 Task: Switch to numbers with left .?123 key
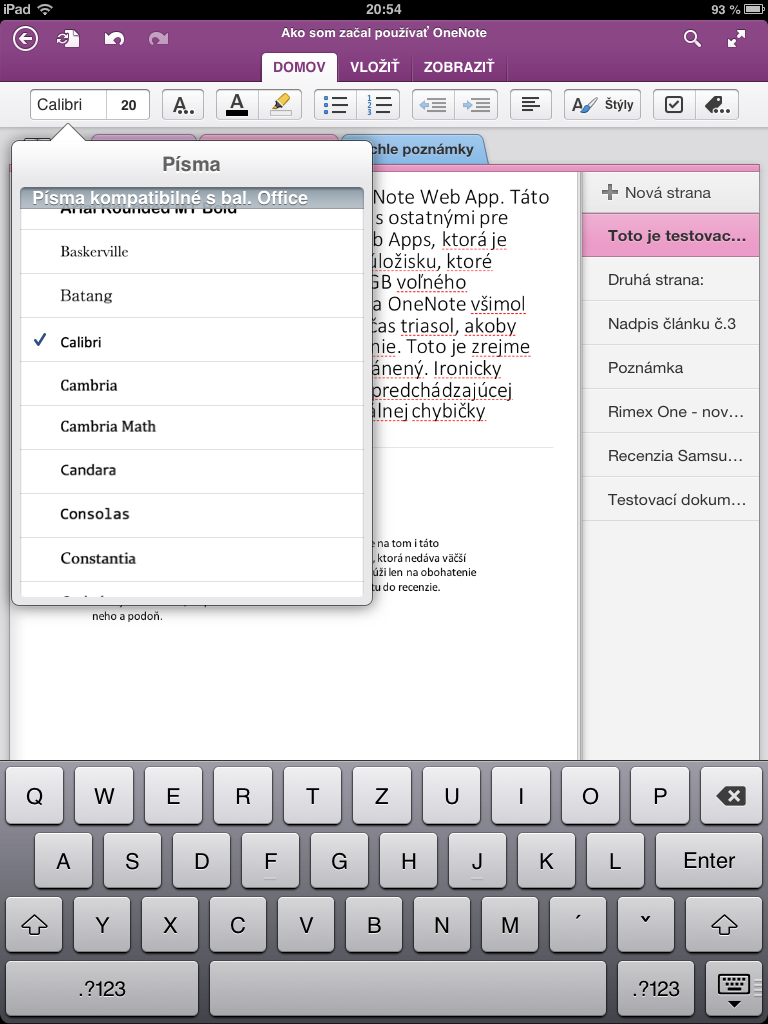(101, 989)
